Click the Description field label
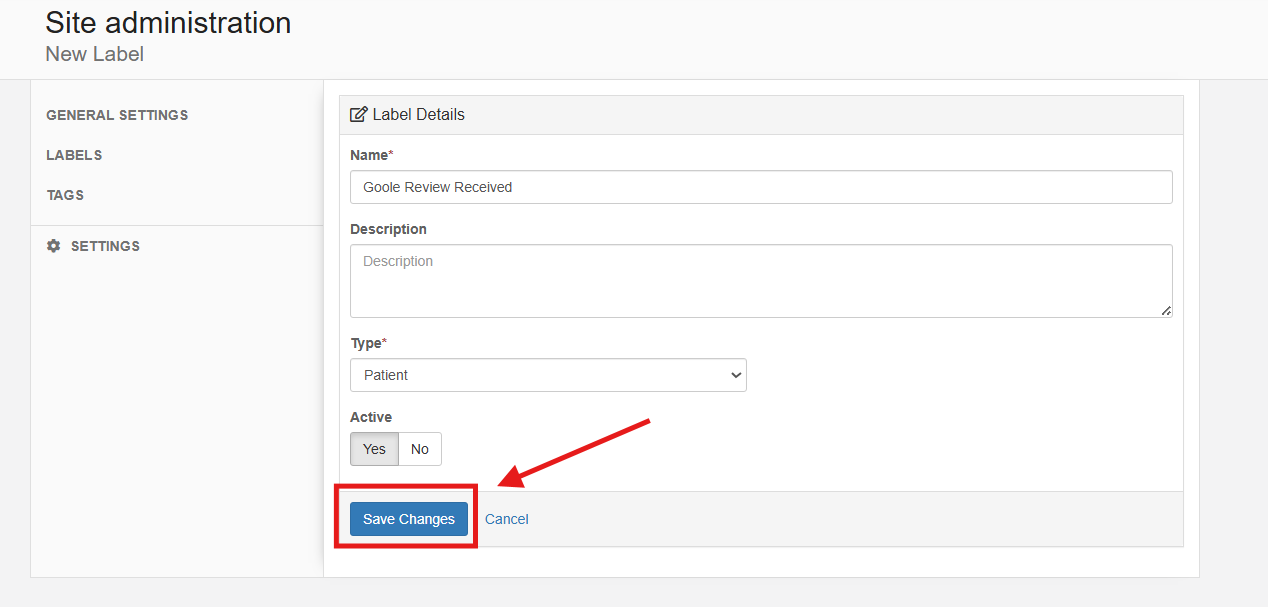The image size is (1268, 607). pos(388,229)
